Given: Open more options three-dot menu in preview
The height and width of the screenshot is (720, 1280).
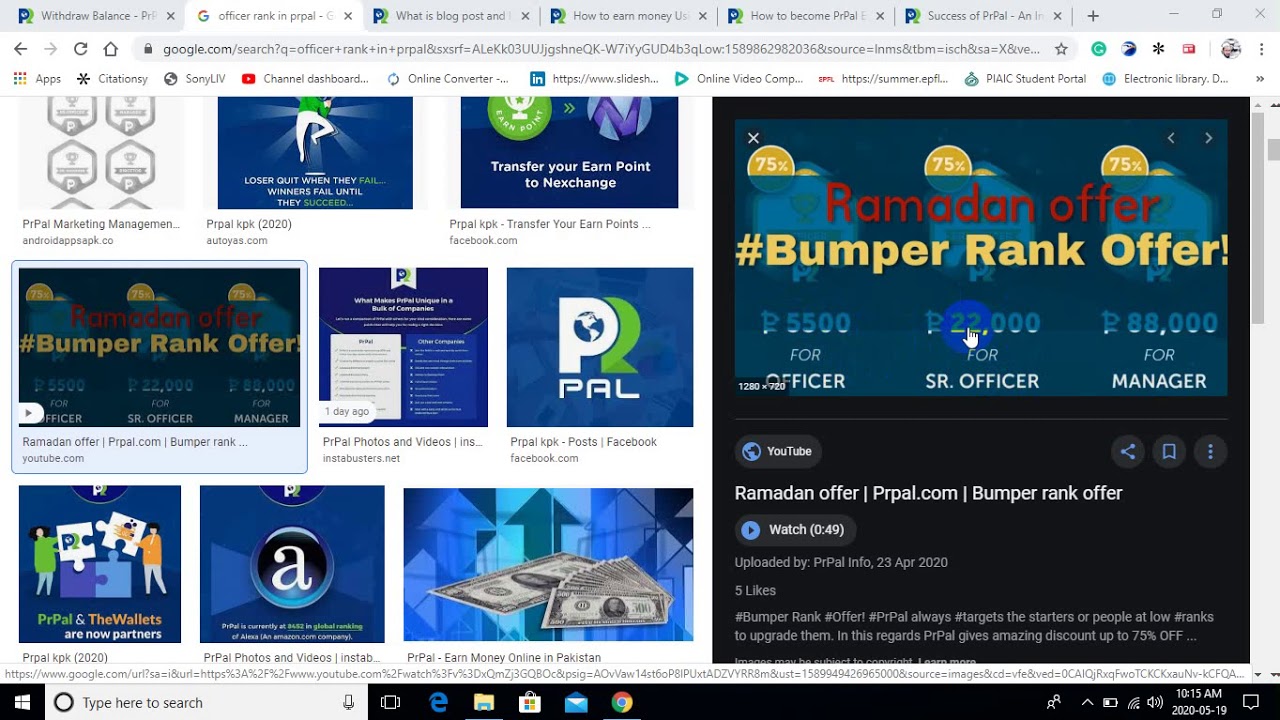Looking at the screenshot, I should (1210, 452).
